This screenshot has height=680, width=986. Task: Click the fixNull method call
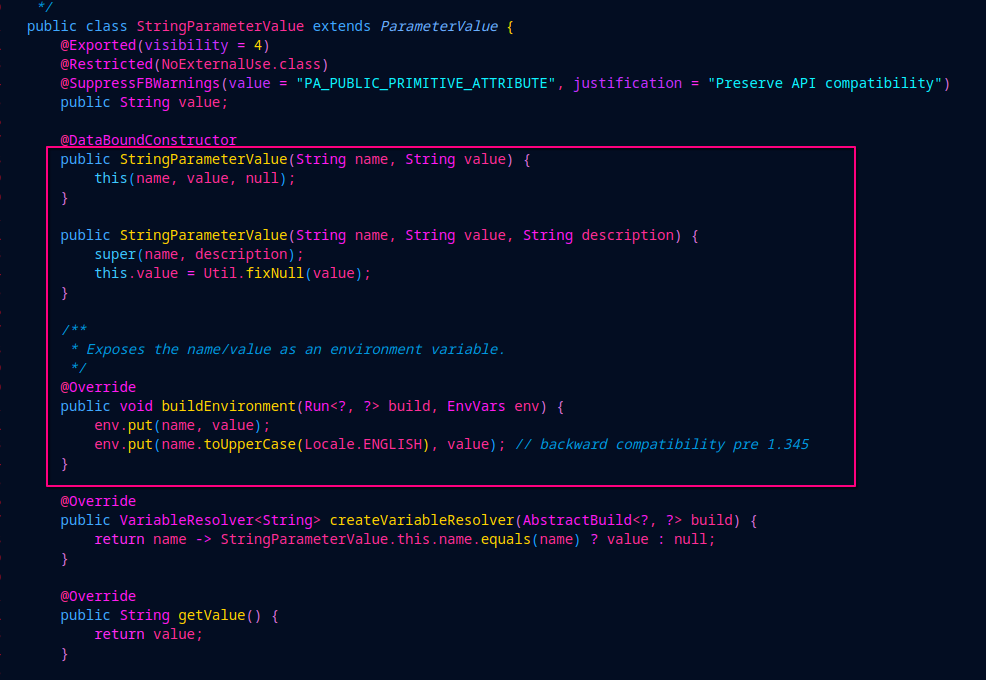(x=275, y=273)
